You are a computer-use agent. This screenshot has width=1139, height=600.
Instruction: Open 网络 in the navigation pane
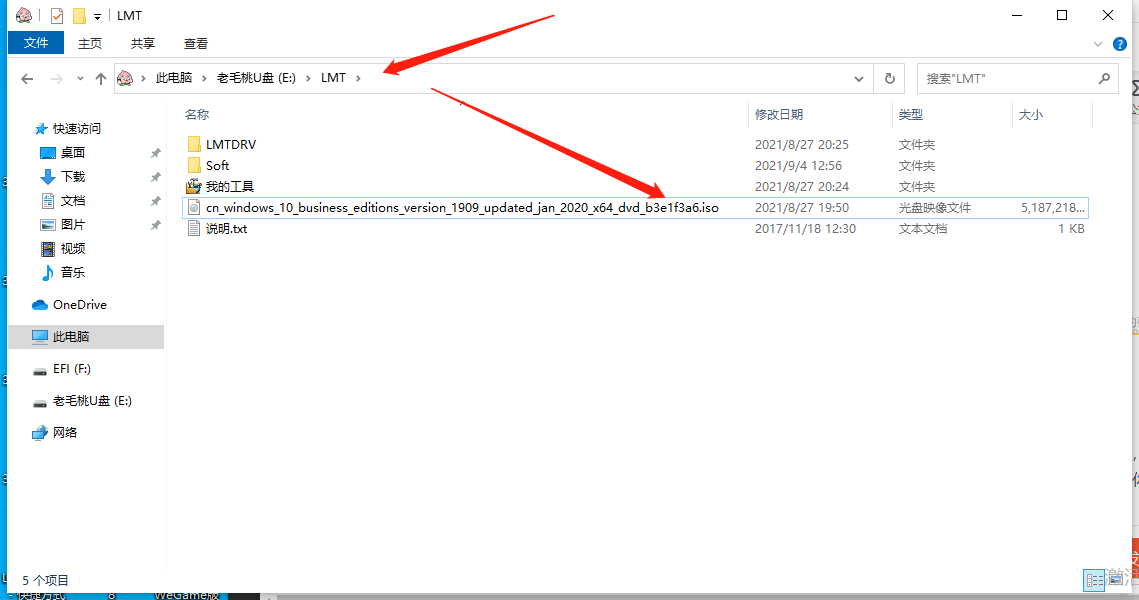pyautogui.click(x=65, y=433)
